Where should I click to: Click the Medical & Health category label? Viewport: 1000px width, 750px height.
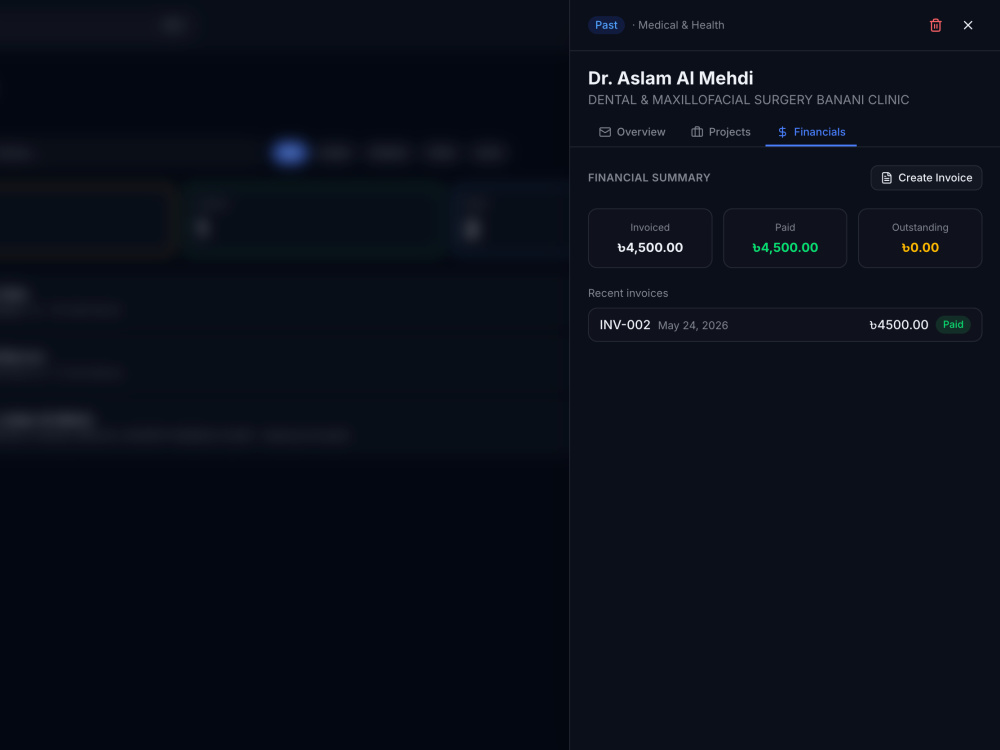click(680, 25)
